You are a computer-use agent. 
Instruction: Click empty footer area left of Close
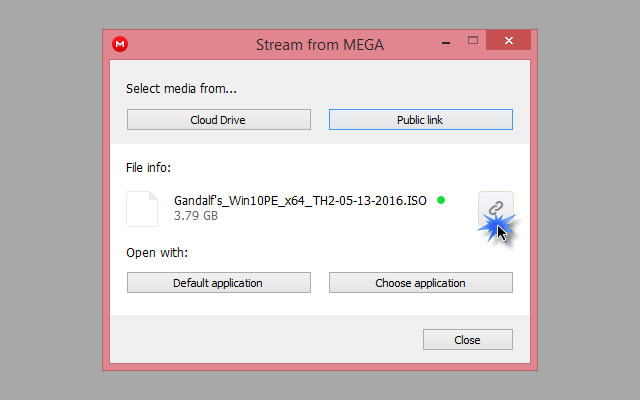tap(265, 339)
